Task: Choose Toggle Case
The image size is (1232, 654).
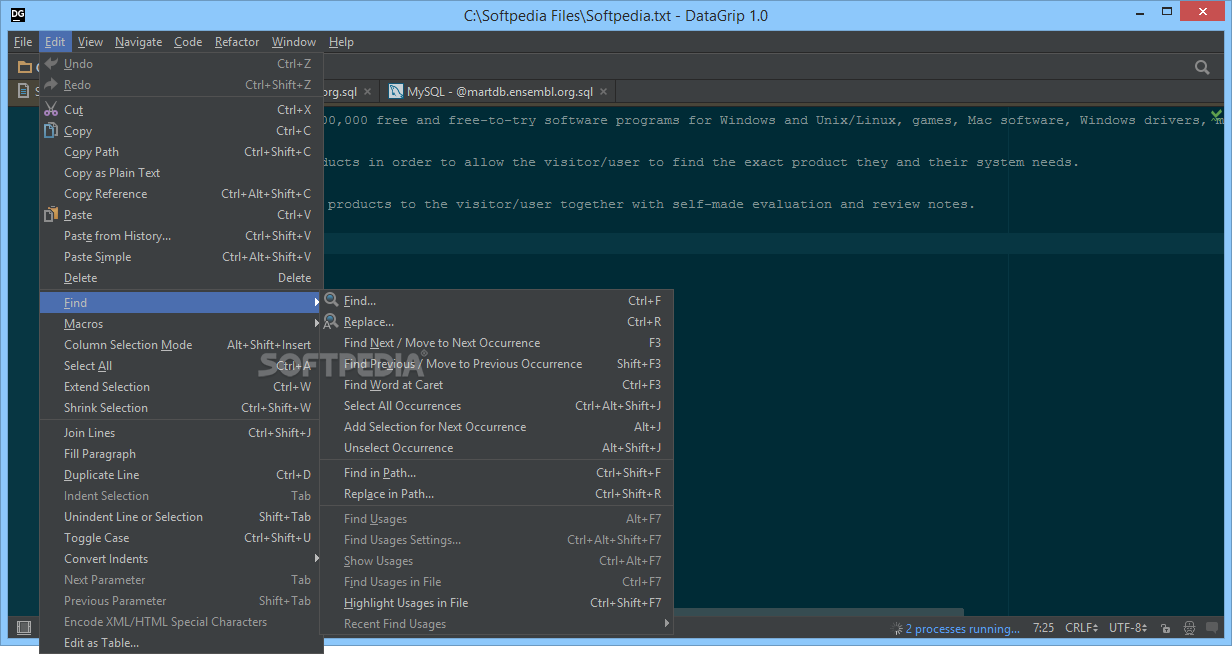Action: pyautogui.click(x=181, y=537)
